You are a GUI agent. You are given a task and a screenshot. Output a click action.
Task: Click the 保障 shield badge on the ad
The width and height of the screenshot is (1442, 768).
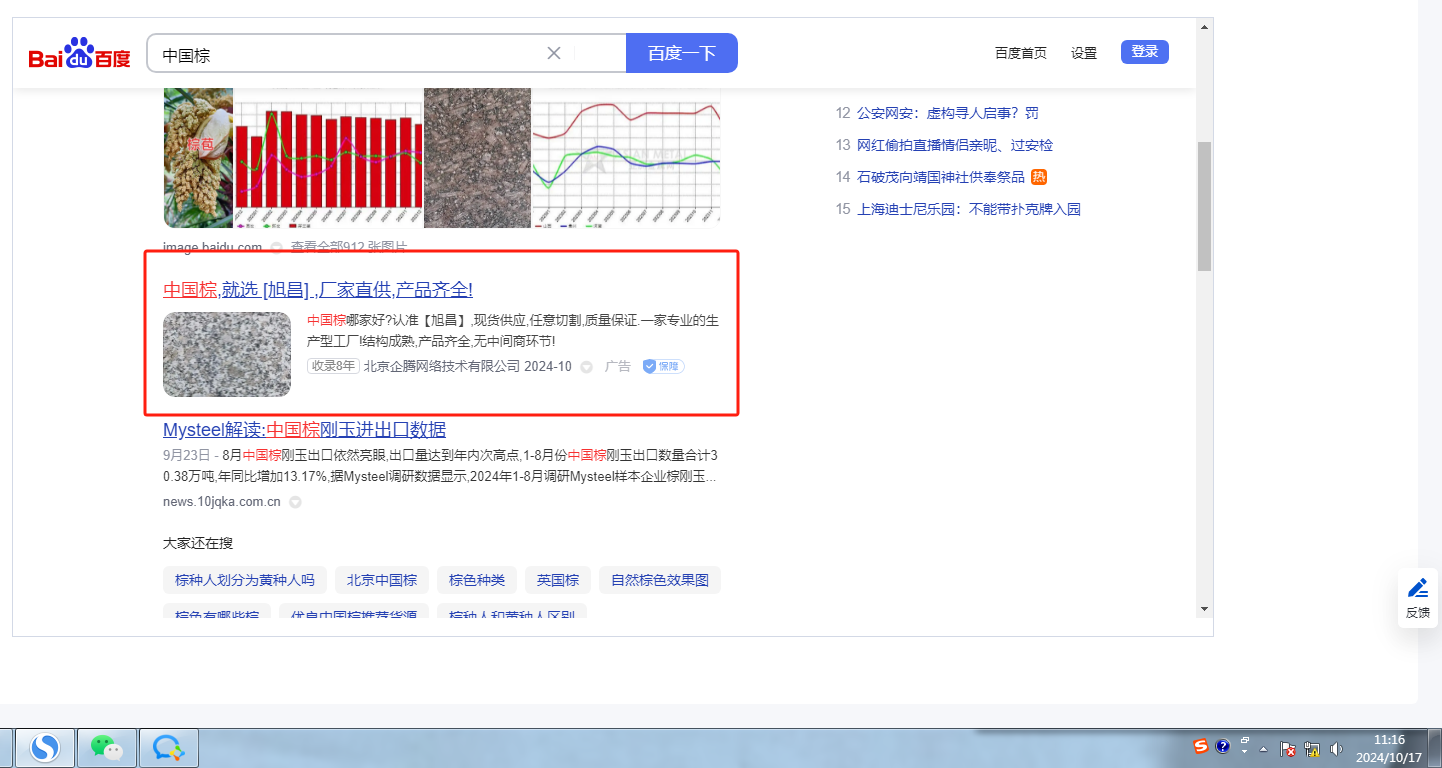coord(664,366)
